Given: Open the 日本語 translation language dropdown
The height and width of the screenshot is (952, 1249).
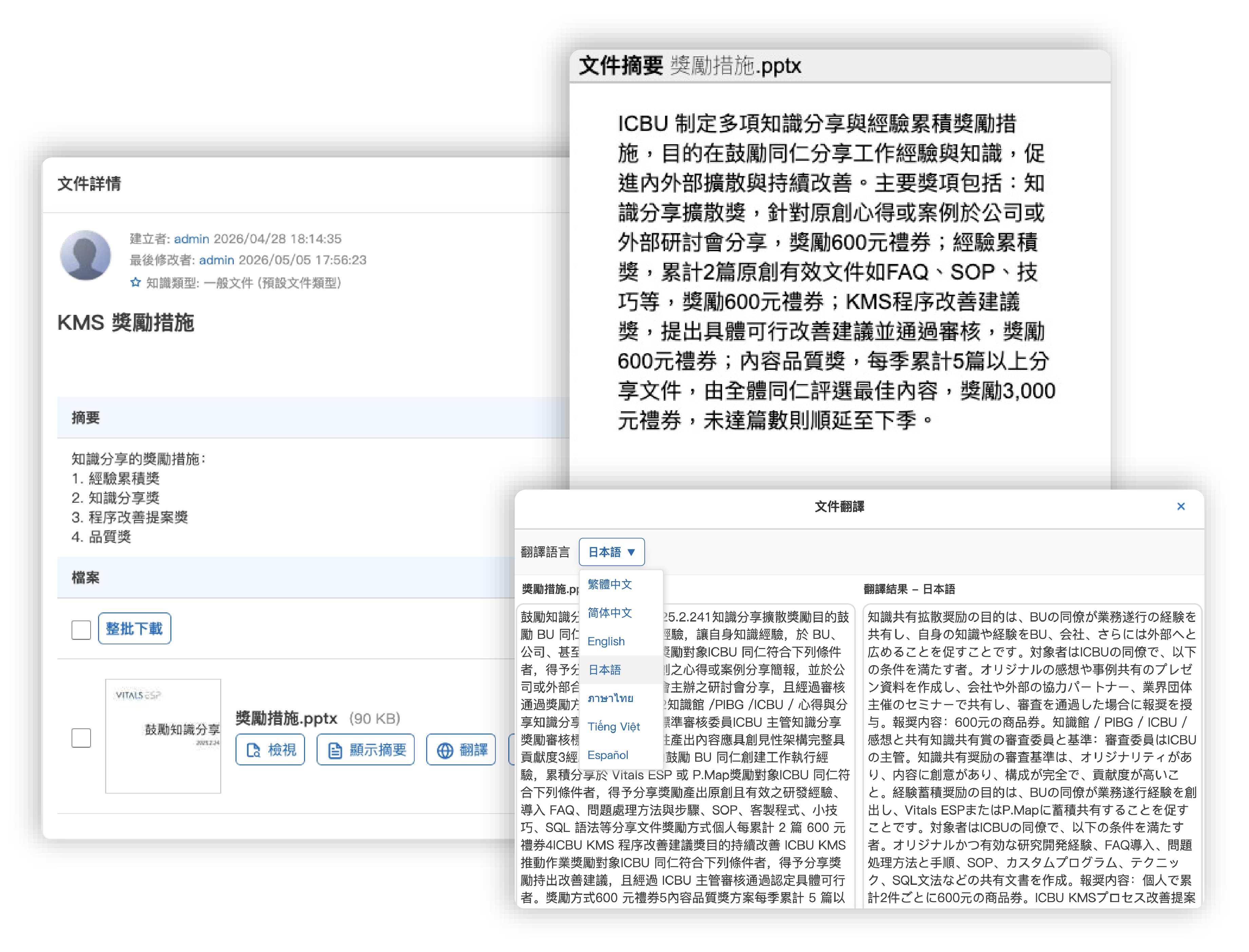Looking at the screenshot, I should [611, 552].
